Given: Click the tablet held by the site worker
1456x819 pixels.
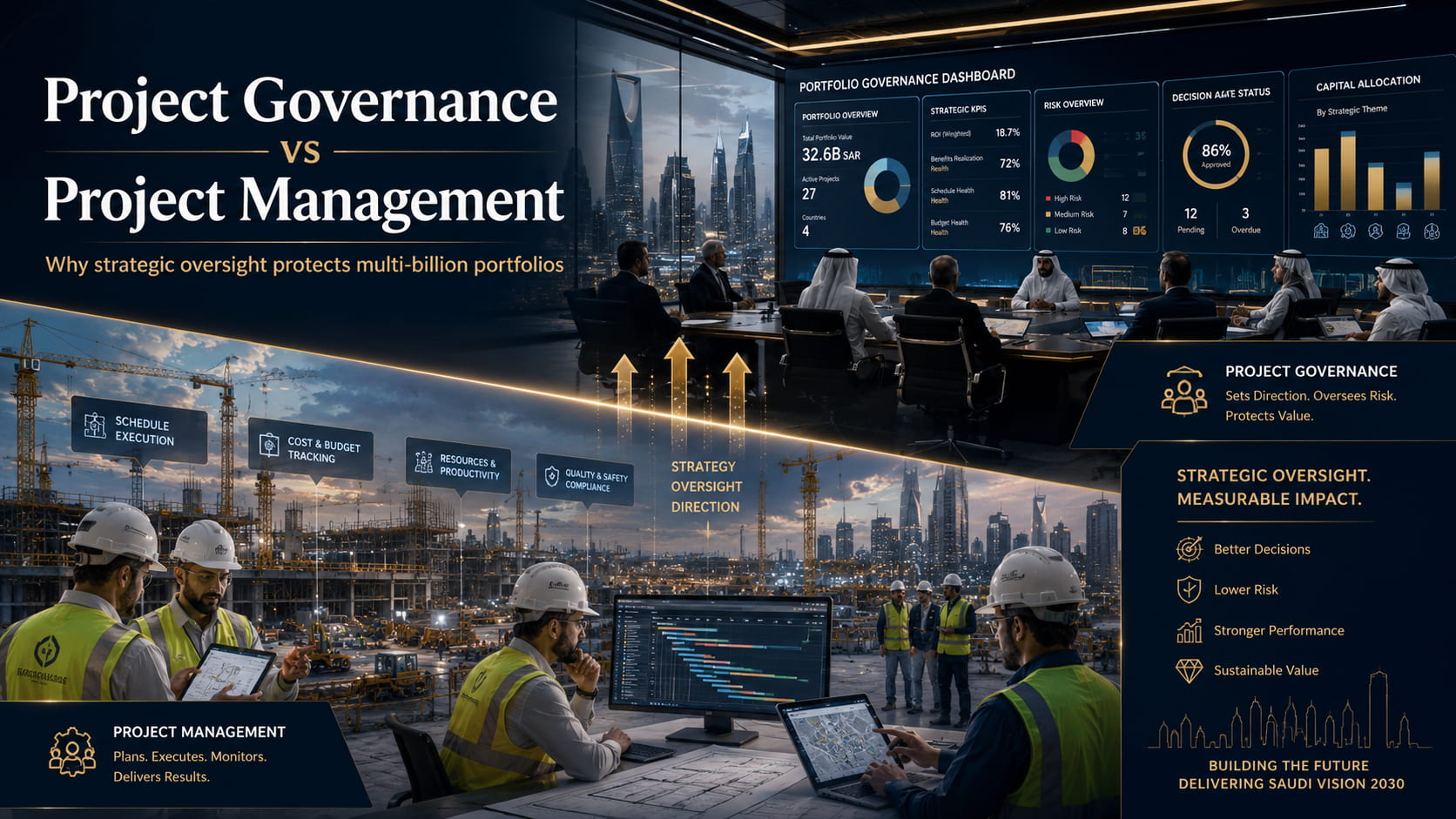Looking at the screenshot, I should coord(228,674).
